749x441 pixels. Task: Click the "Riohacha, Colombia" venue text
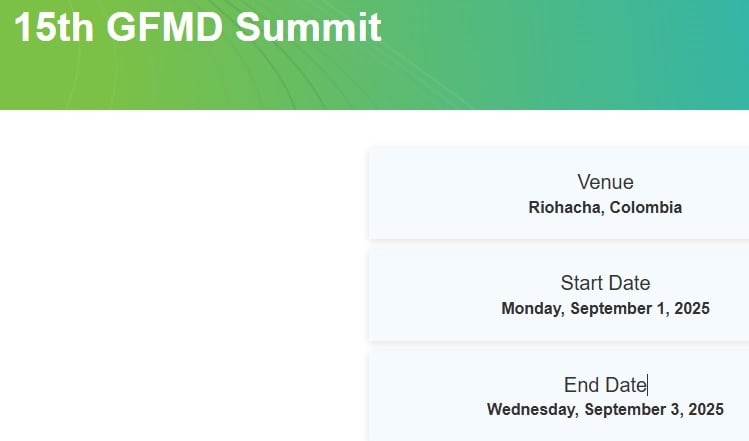point(605,208)
